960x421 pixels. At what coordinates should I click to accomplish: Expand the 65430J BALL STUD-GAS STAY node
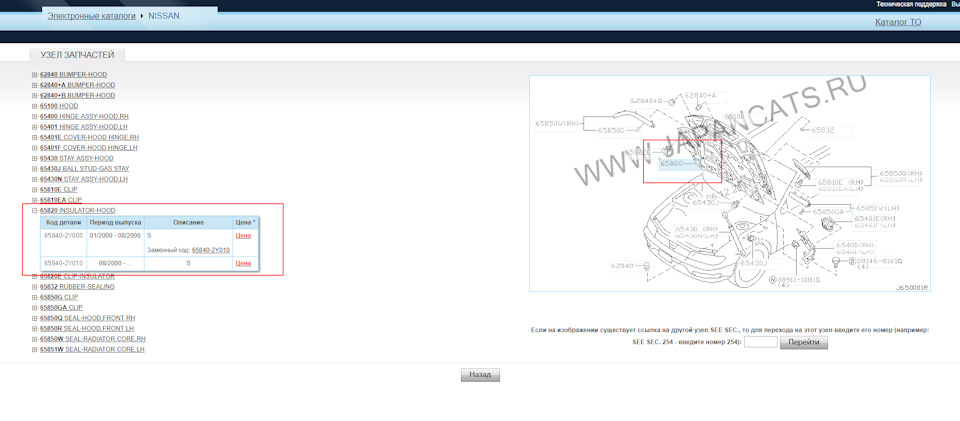(x=34, y=168)
